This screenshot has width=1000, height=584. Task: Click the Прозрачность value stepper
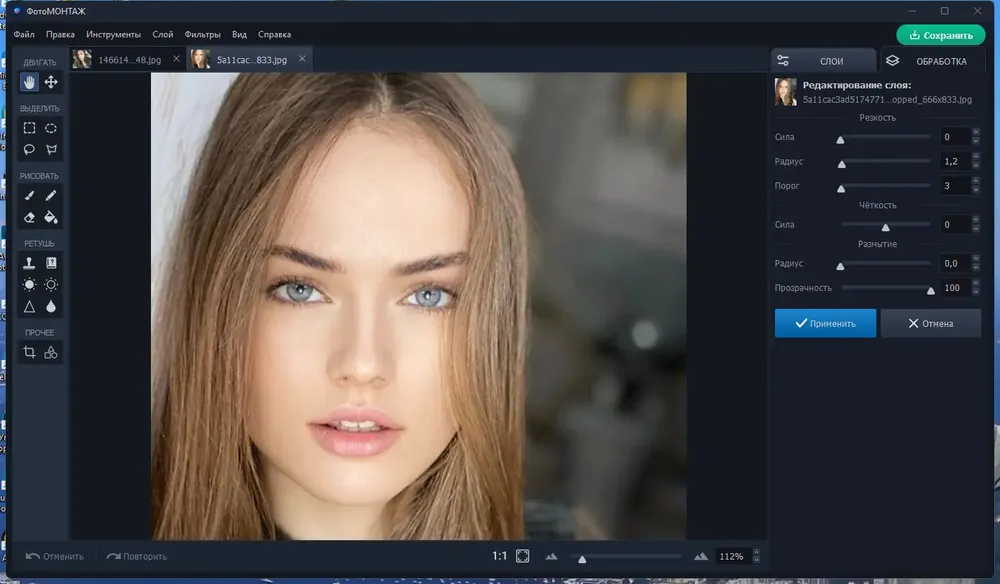[973, 288]
